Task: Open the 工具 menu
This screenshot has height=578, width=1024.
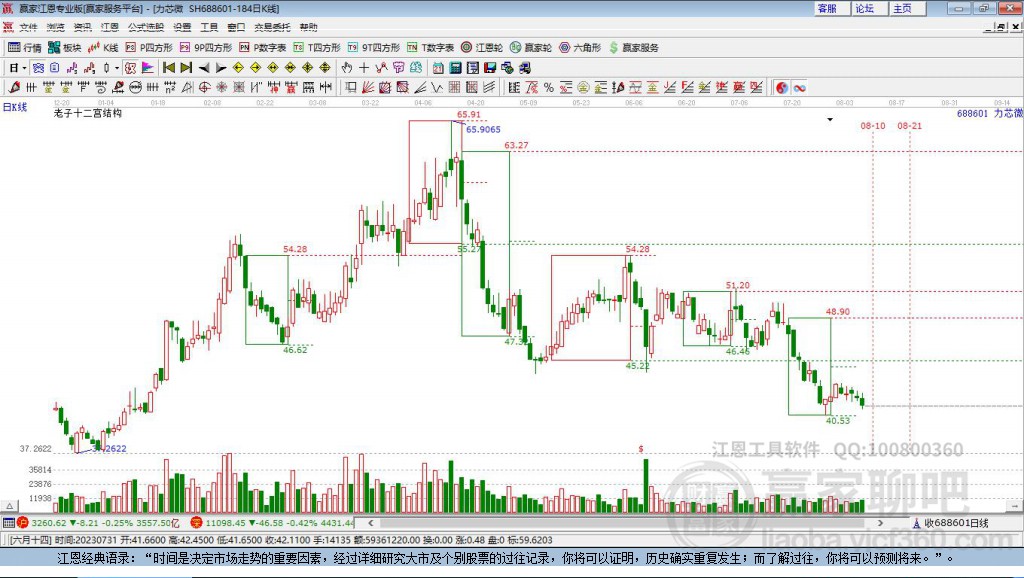Action: [x=209, y=27]
